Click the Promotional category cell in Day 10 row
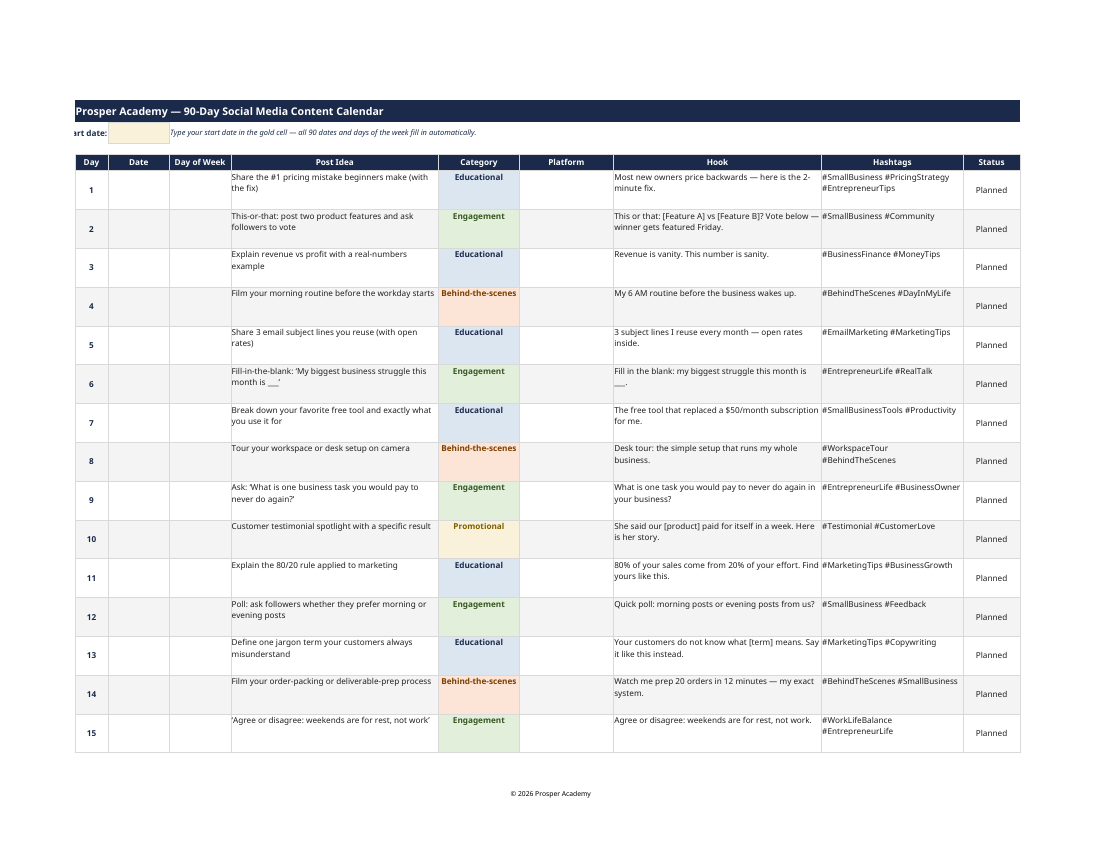 pos(478,539)
